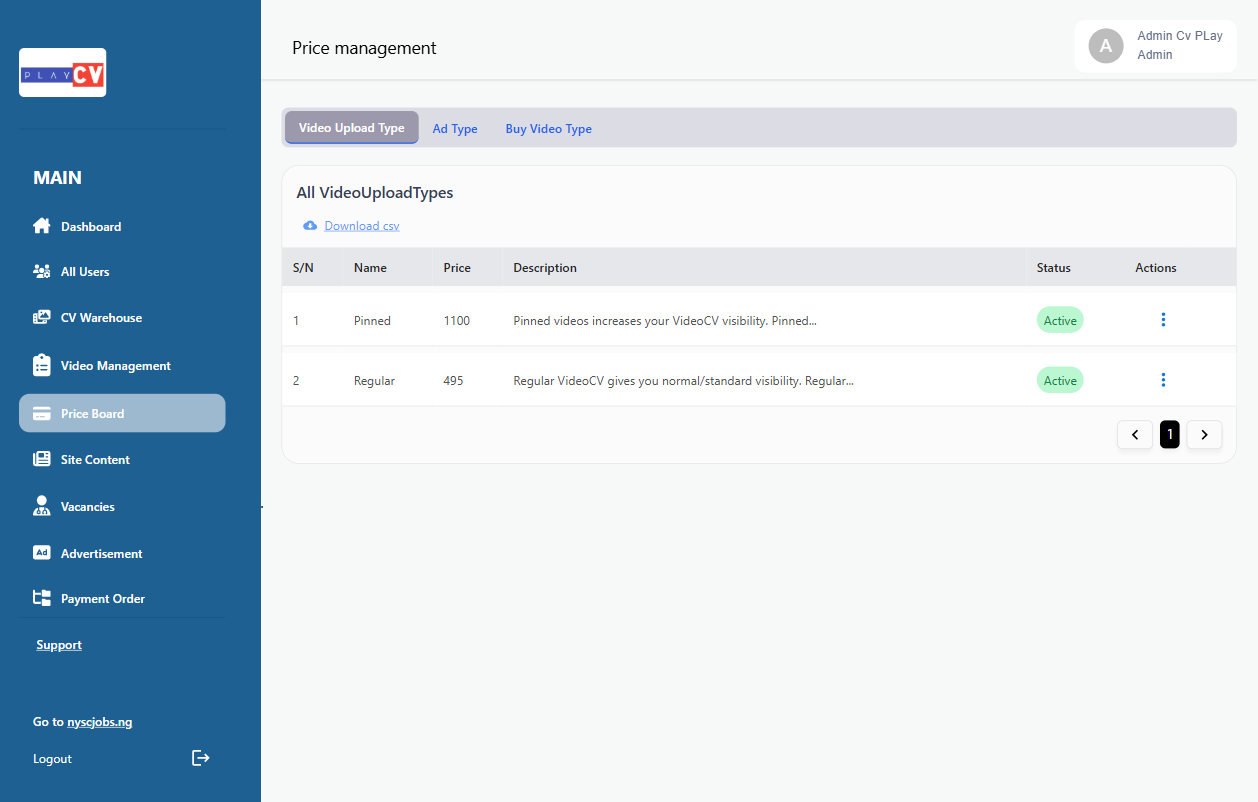
Task: Click the Vacancies person icon
Action: 42,506
